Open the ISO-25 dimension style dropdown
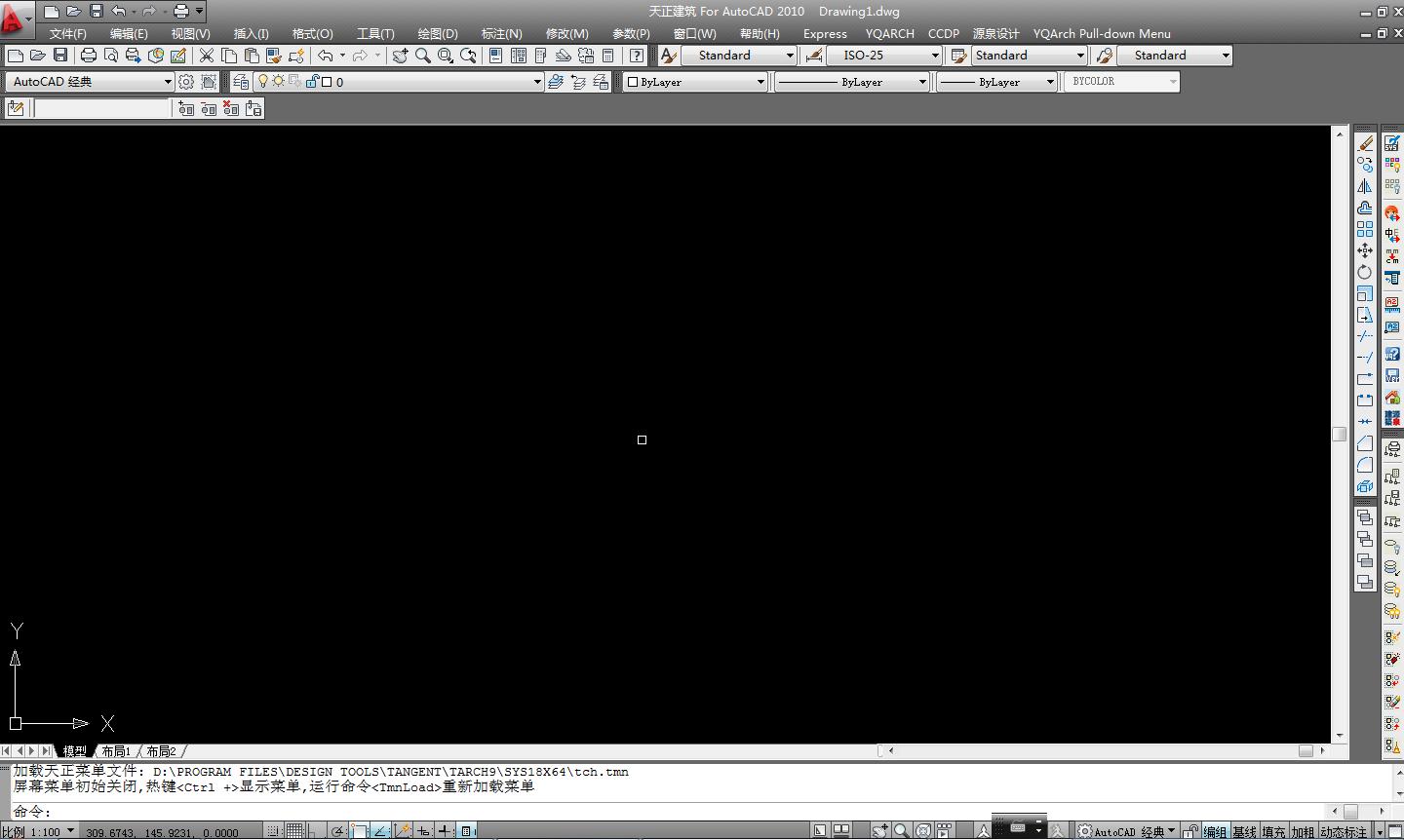Screen dimensions: 1404x840 click(x=934, y=56)
